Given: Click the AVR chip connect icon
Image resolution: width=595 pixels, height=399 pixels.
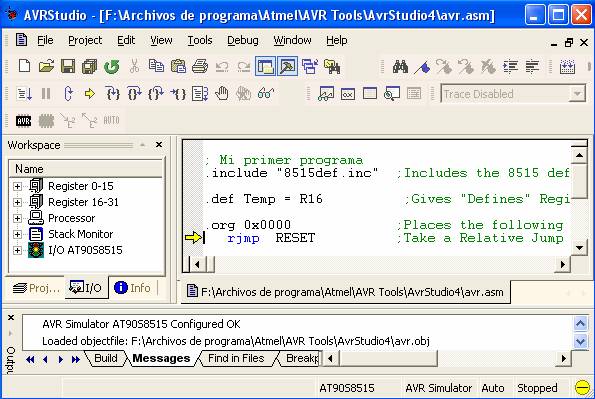Looking at the screenshot, I should click(x=24, y=121).
